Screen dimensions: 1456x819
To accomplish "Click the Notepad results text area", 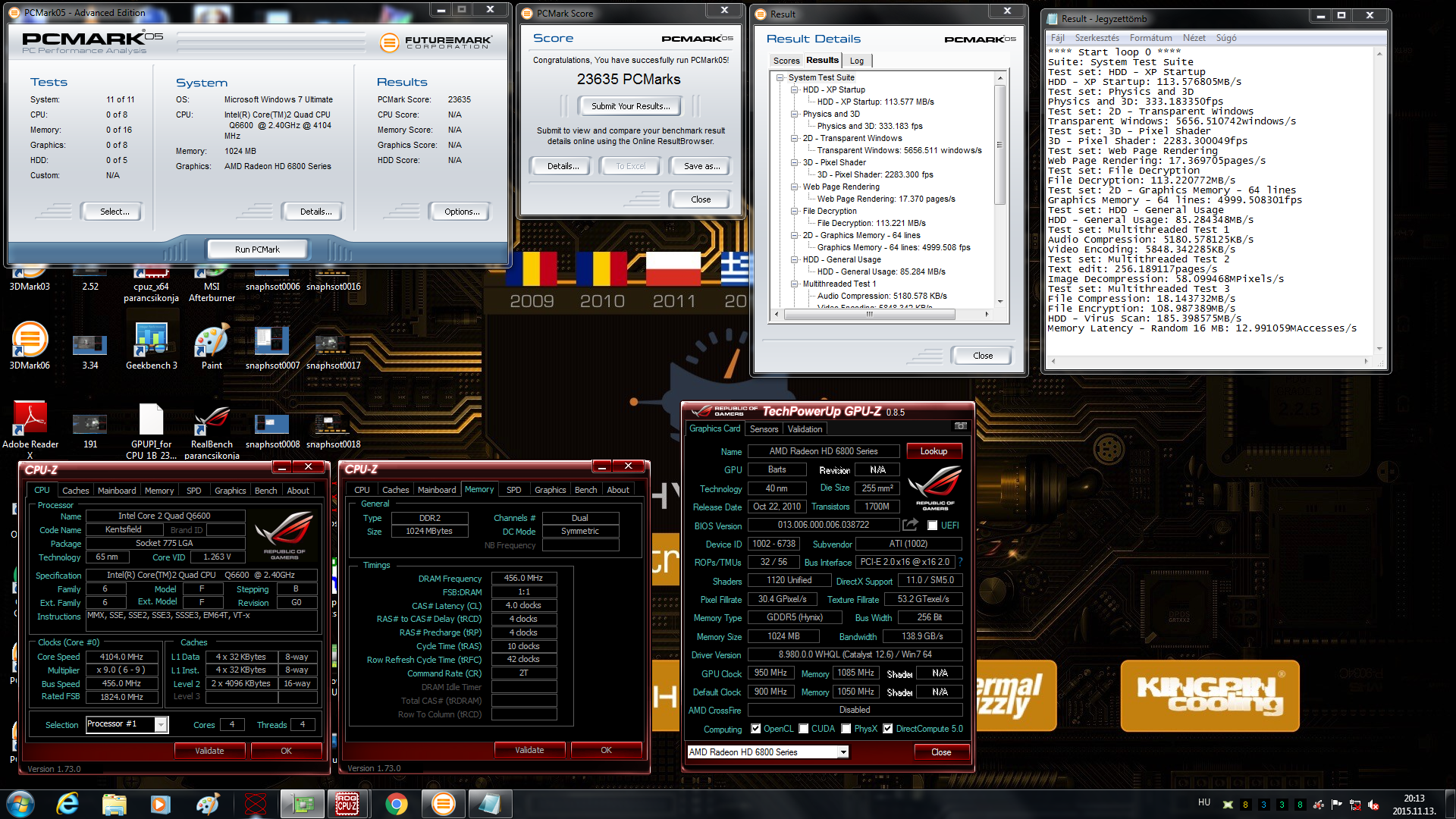I will pyautogui.click(x=1210, y=201).
